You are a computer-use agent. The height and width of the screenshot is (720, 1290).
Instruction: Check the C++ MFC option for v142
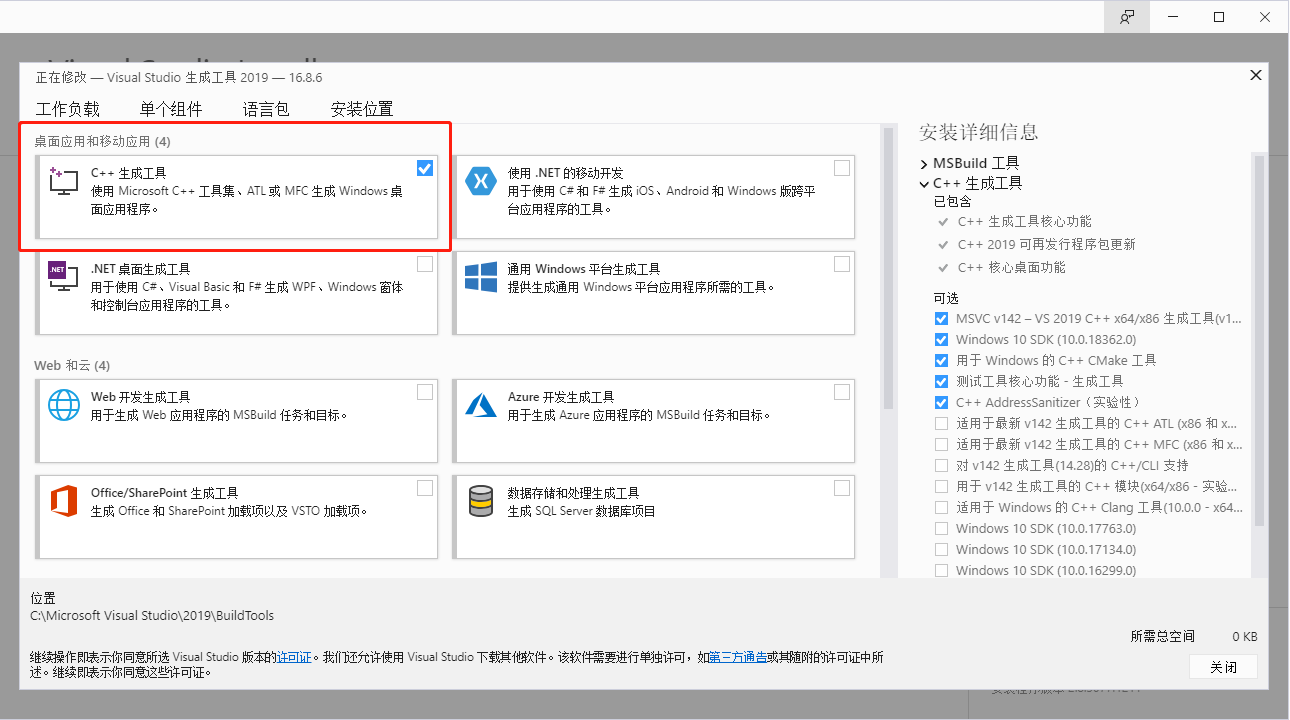point(941,444)
